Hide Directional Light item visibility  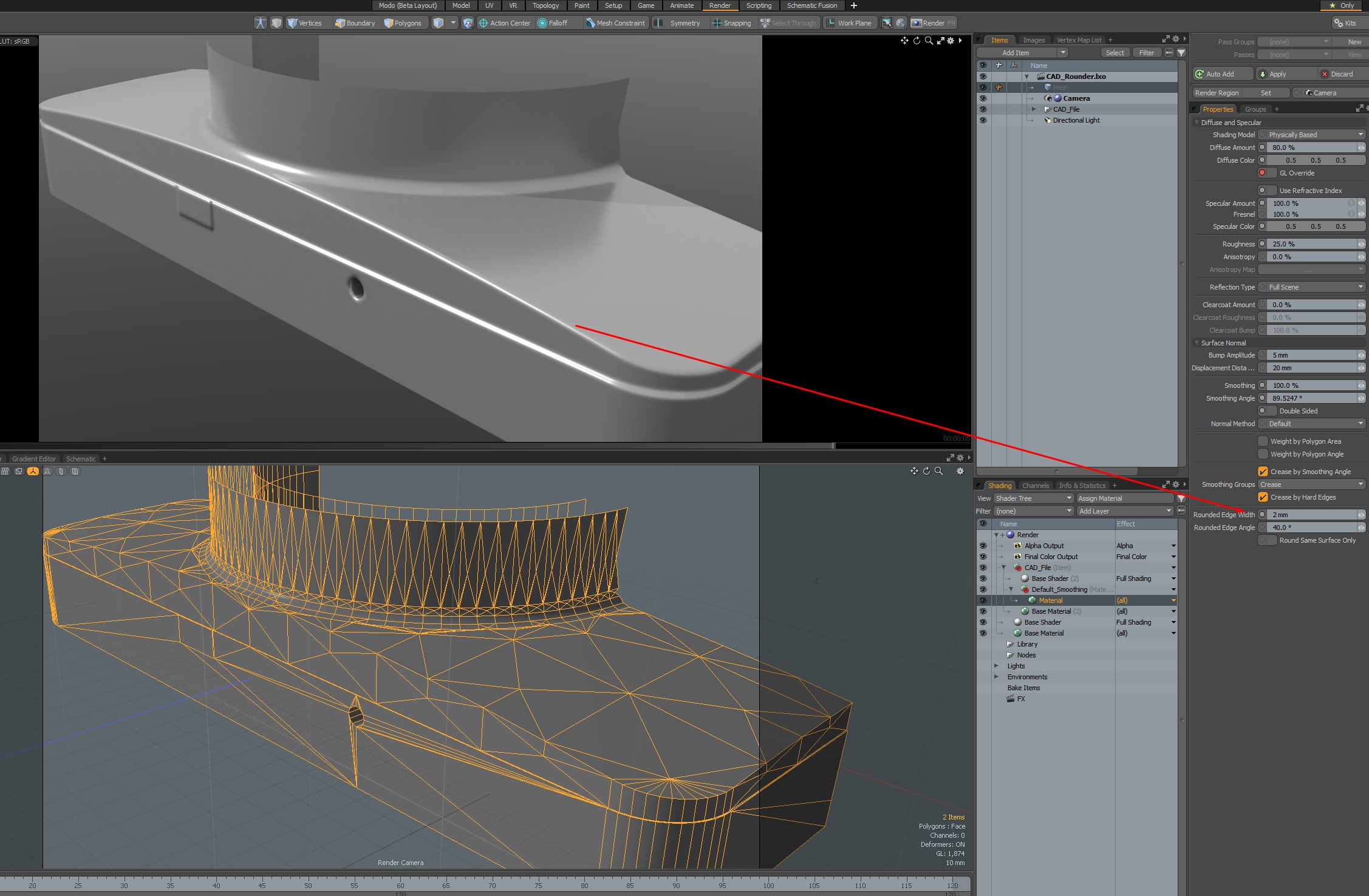click(983, 120)
